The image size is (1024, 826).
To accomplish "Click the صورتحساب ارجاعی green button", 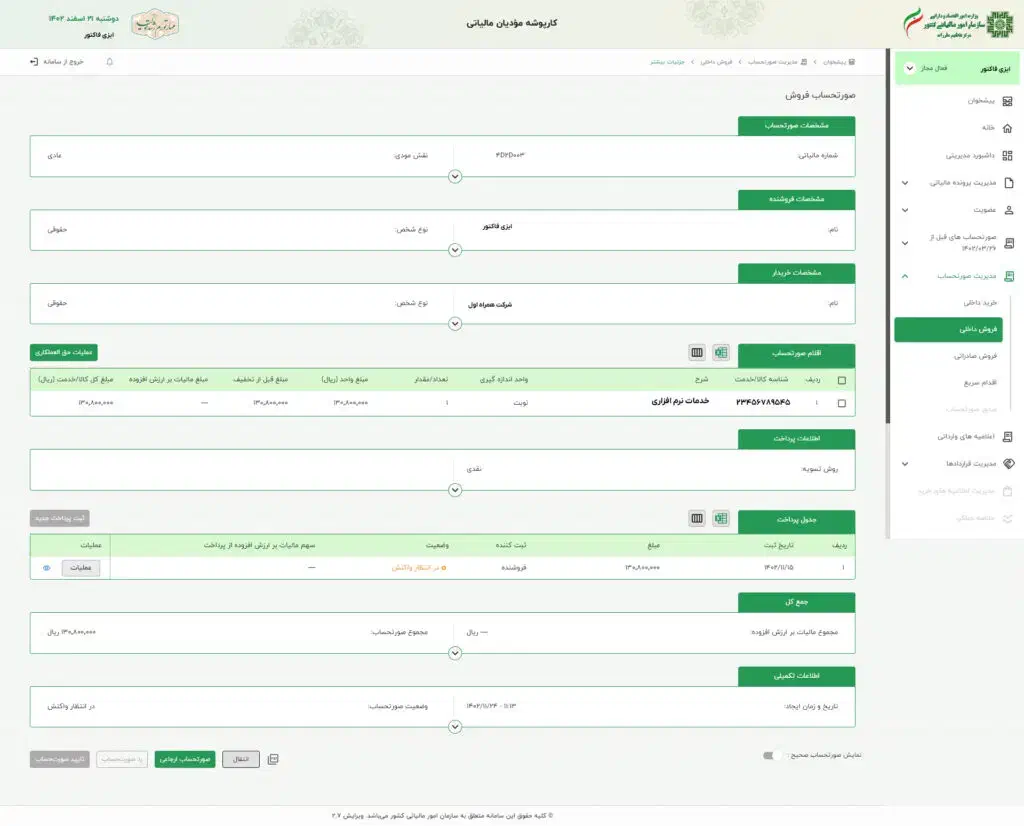I will pos(185,759).
